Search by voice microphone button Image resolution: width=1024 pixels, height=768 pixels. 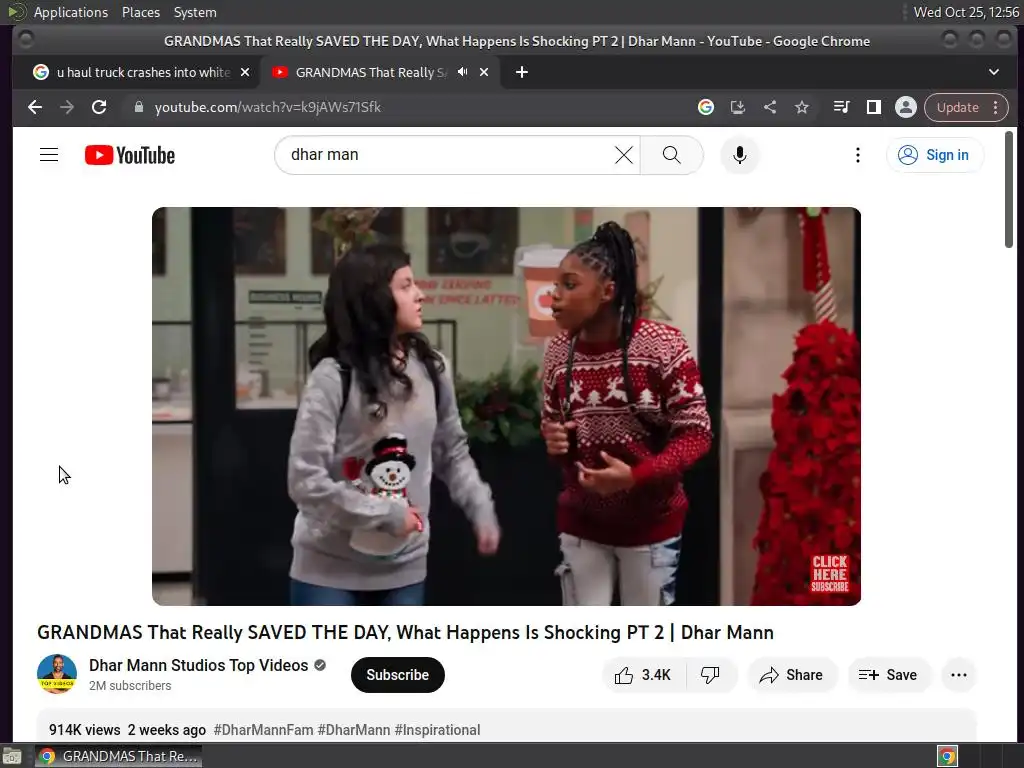739,155
